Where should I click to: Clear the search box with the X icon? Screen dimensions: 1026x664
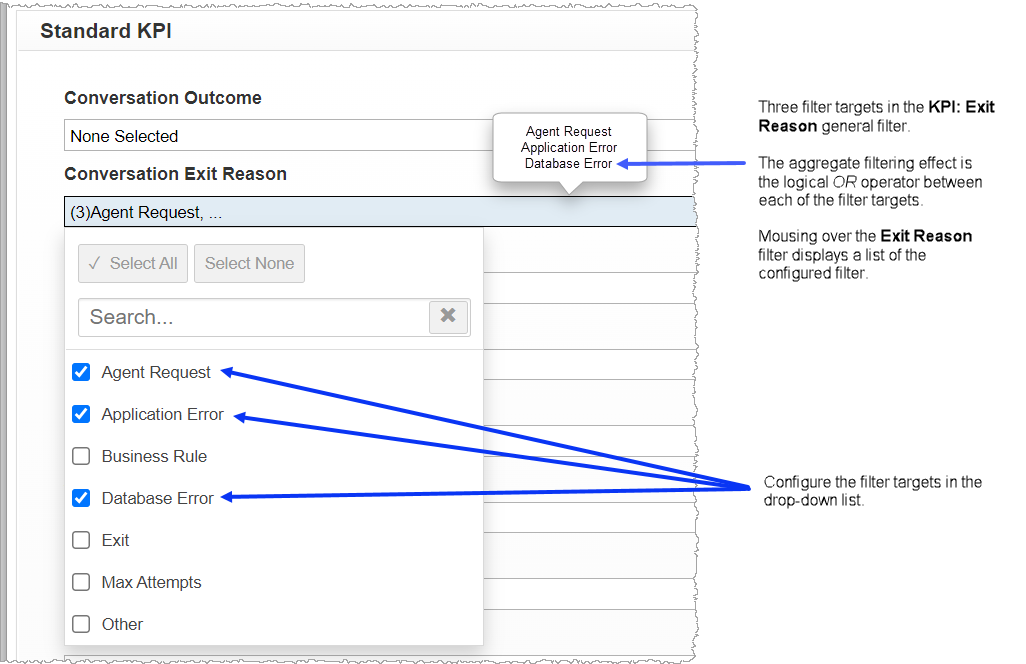[448, 316]
